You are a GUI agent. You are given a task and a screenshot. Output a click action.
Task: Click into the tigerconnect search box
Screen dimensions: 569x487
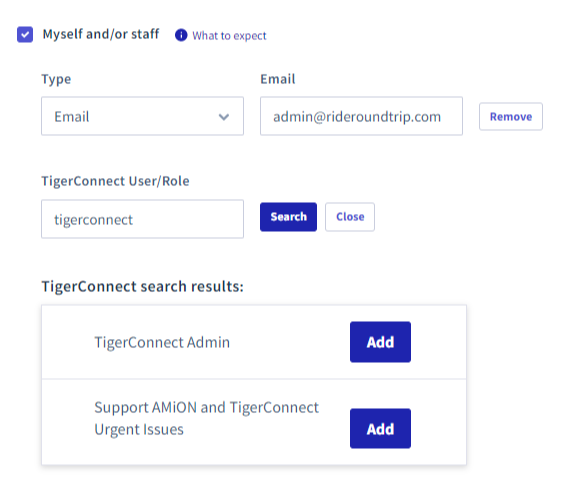(x=142, y=219)
